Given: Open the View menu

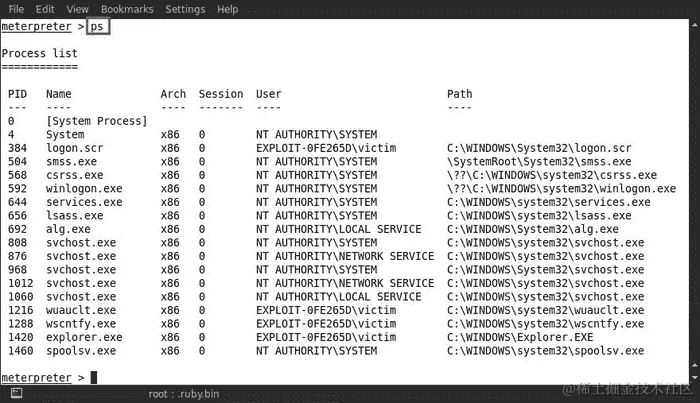Looking at the screenshot, I should pos(78,9).
